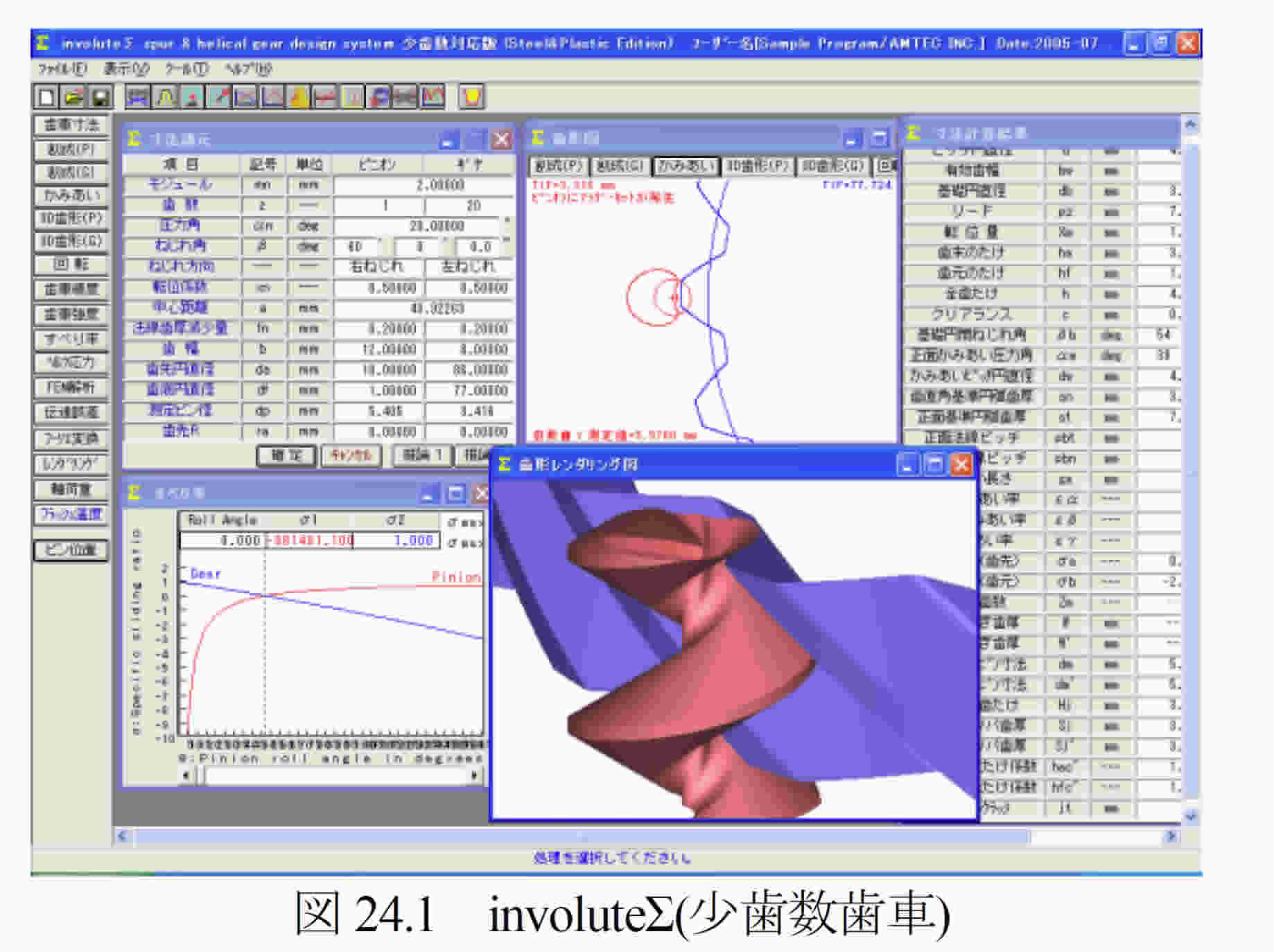Select the 3D歯形(P) tab in tooth profile window
The height and width of the screenshot is (952, 1274).
pyautogui.click(x=758, y=166)
